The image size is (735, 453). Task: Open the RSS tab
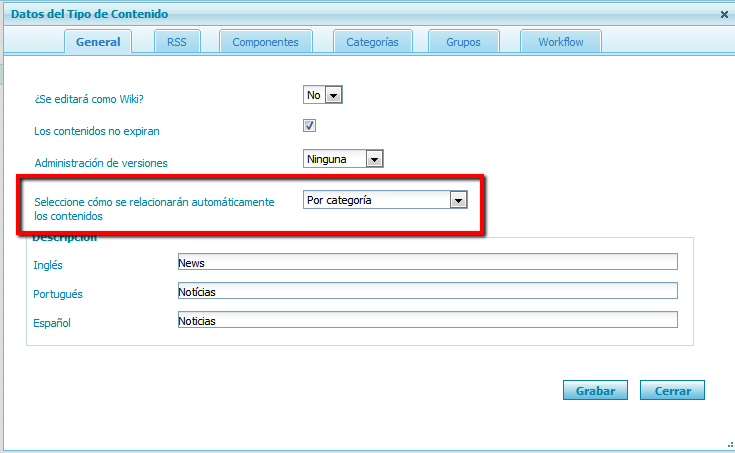tap(177, 42)
